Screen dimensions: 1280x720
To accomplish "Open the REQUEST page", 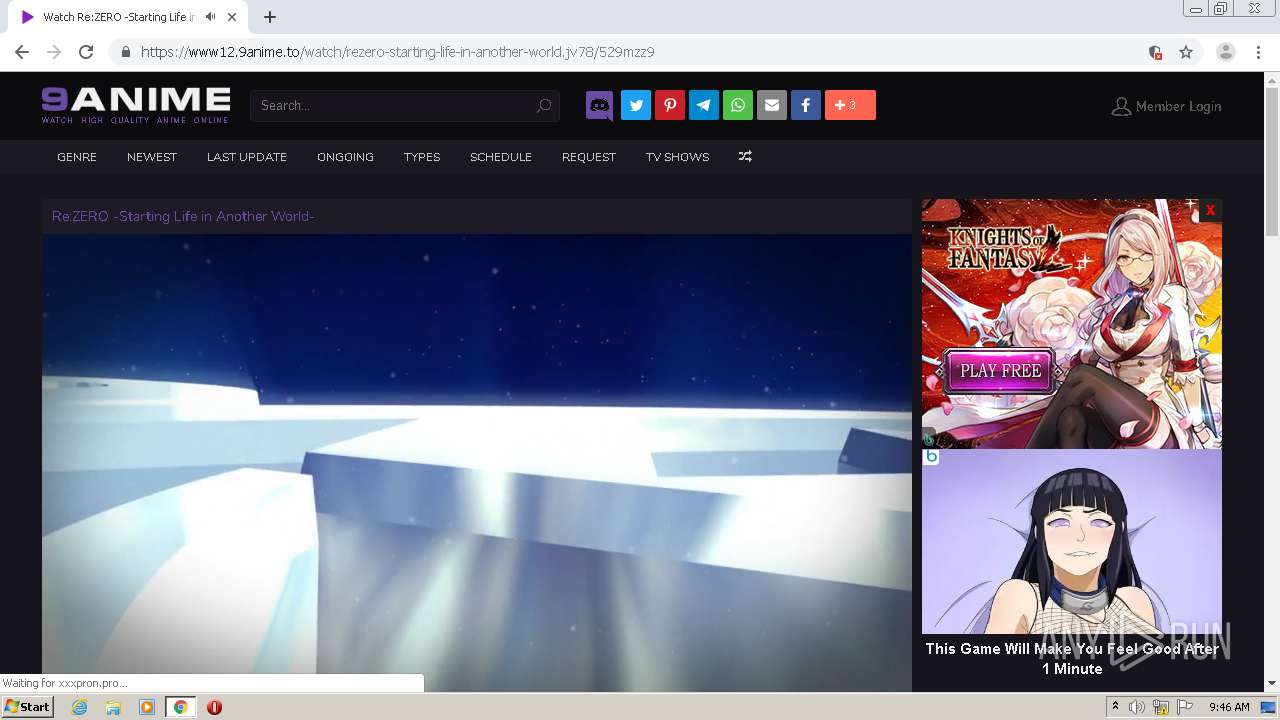I will click(x=589, y=157).
